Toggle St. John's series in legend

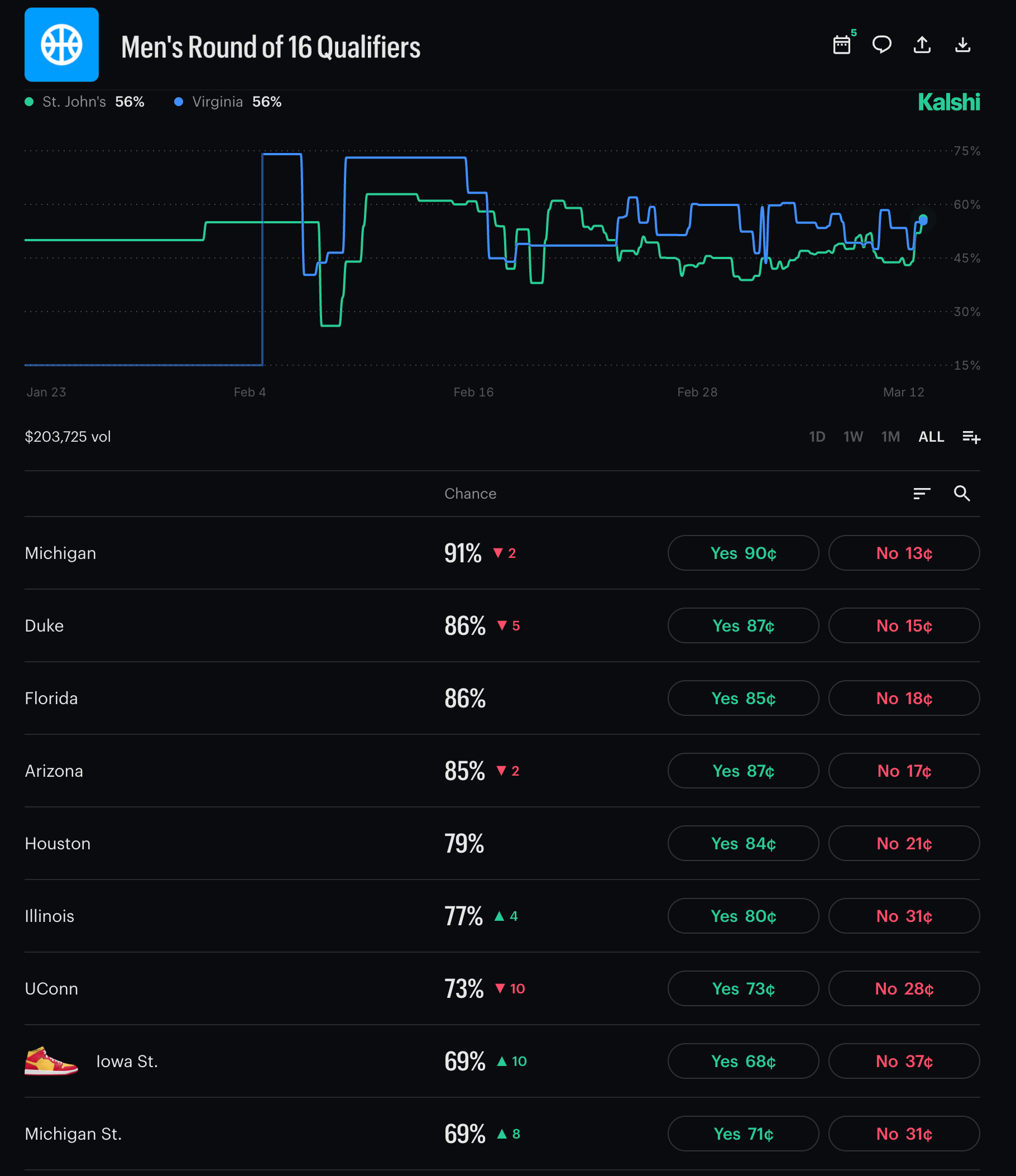point(84,102)
